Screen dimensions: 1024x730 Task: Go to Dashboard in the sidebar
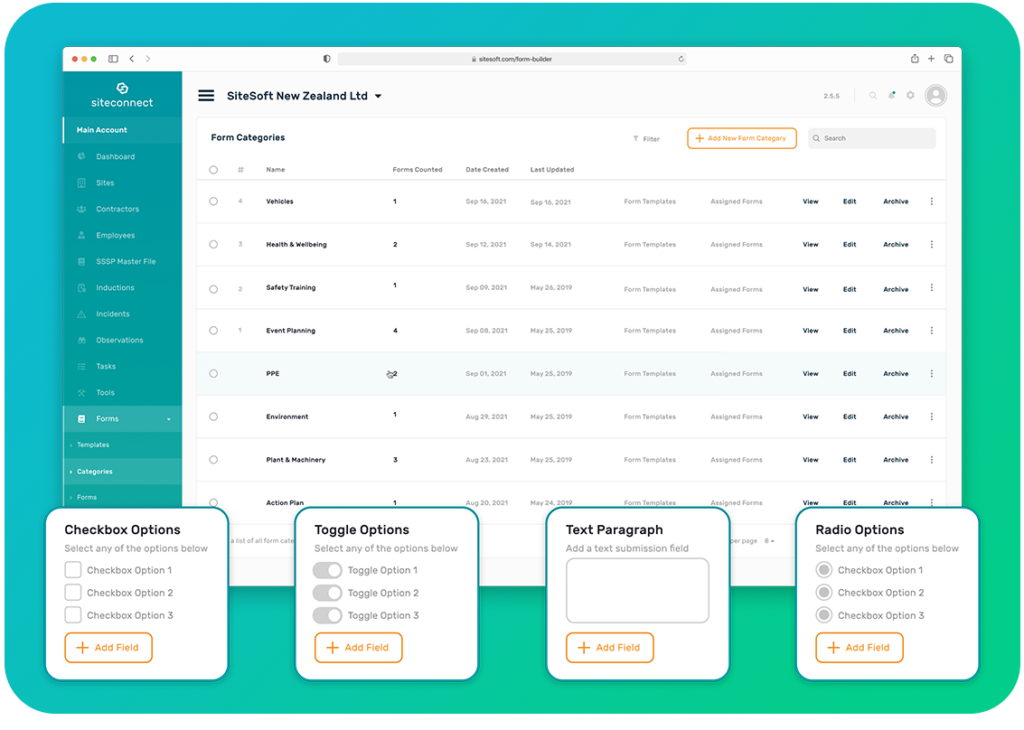116,157
